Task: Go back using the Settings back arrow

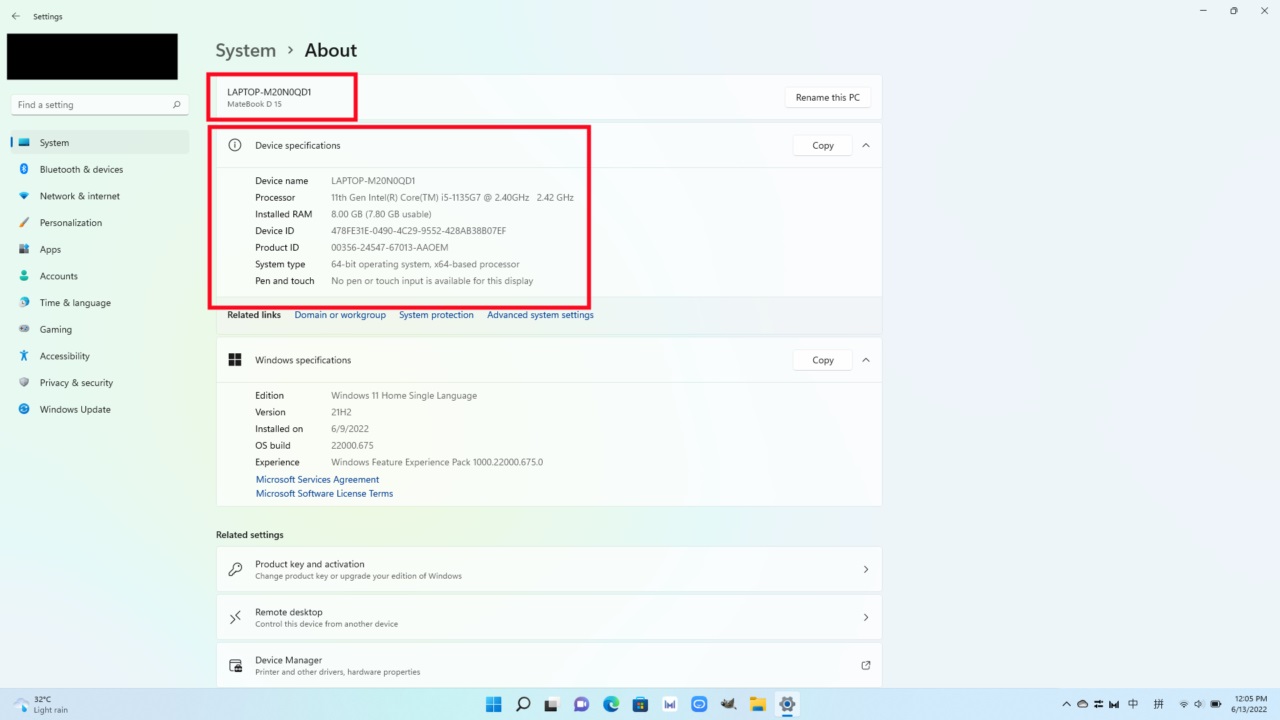Action: [15, 16]
